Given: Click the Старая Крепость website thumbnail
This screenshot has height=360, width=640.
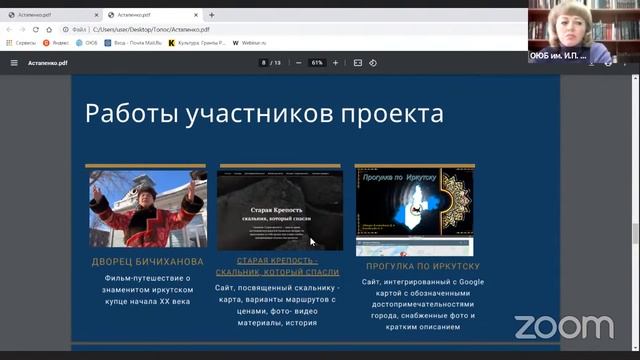Looking at the screenshot, I should coord(280,210).
